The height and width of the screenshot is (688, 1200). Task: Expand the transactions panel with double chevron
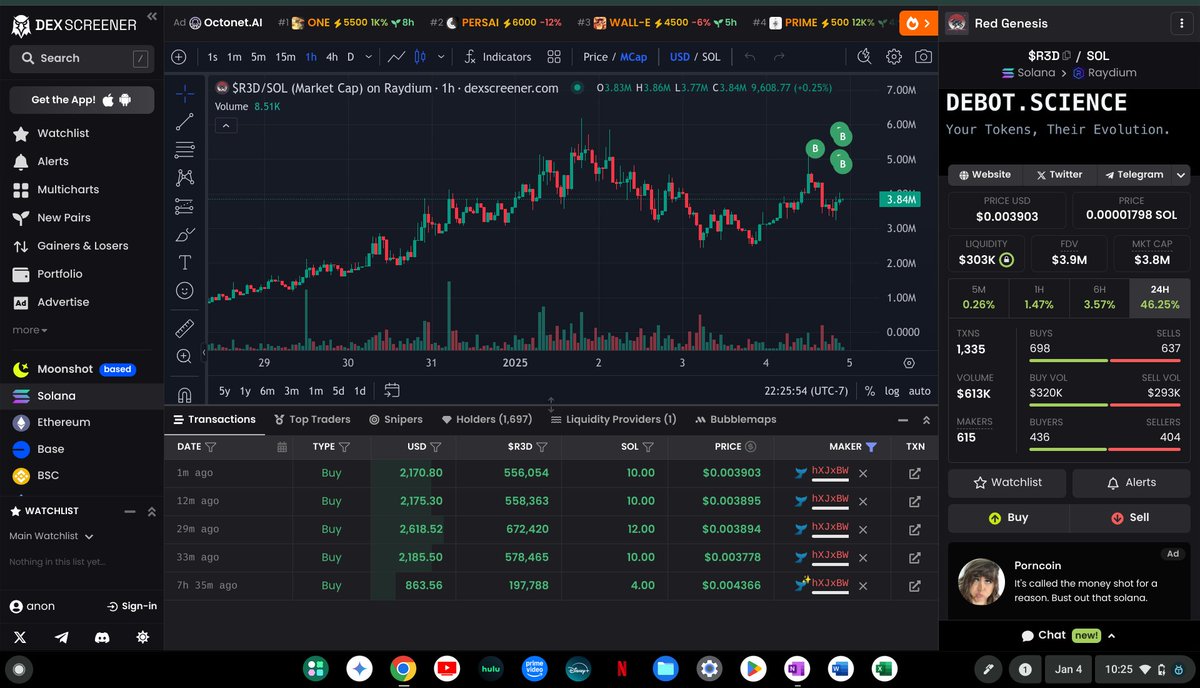(926, 420)
